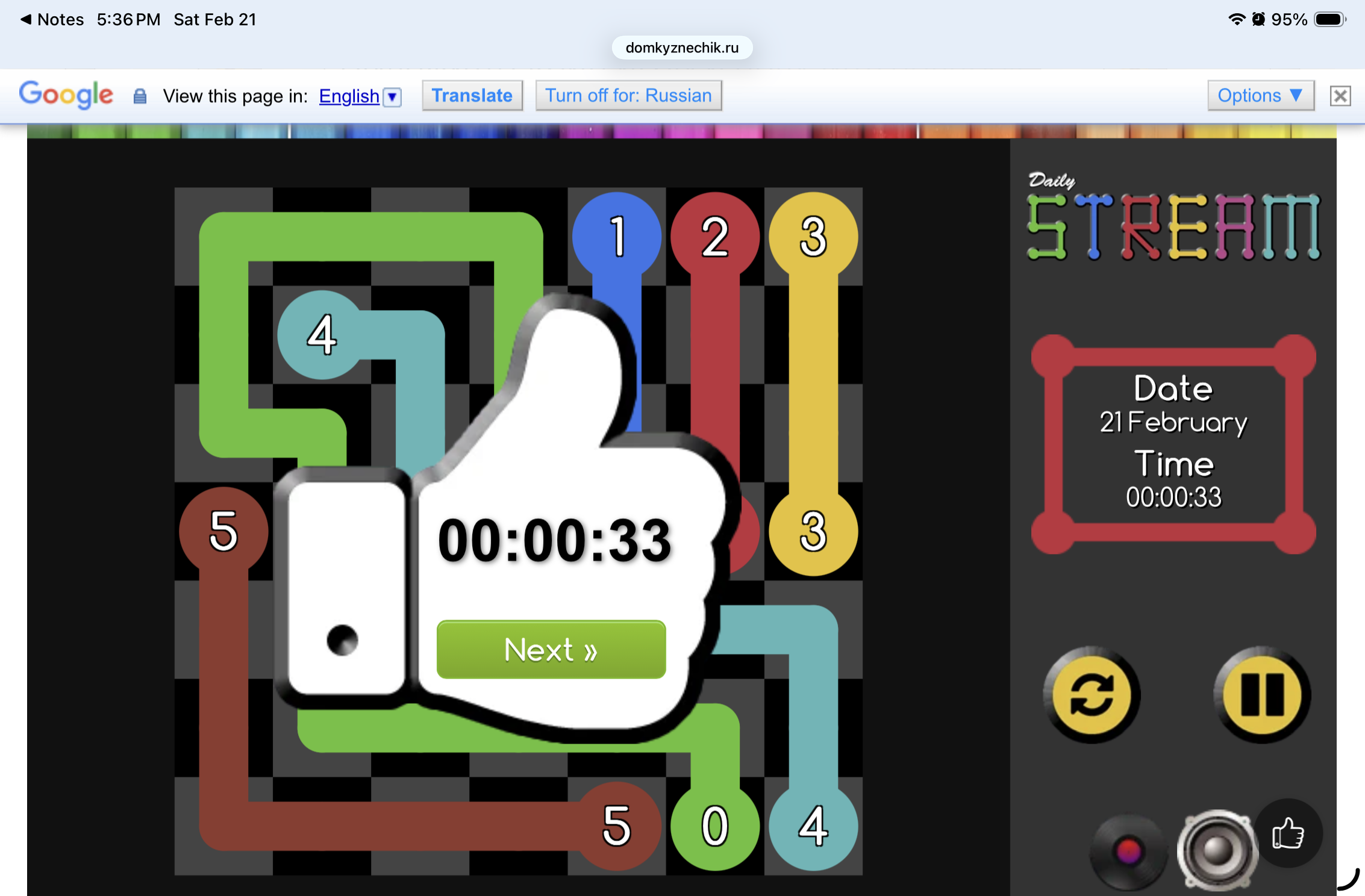
Task: Click the green number 0 node
Action: [715, 826]
